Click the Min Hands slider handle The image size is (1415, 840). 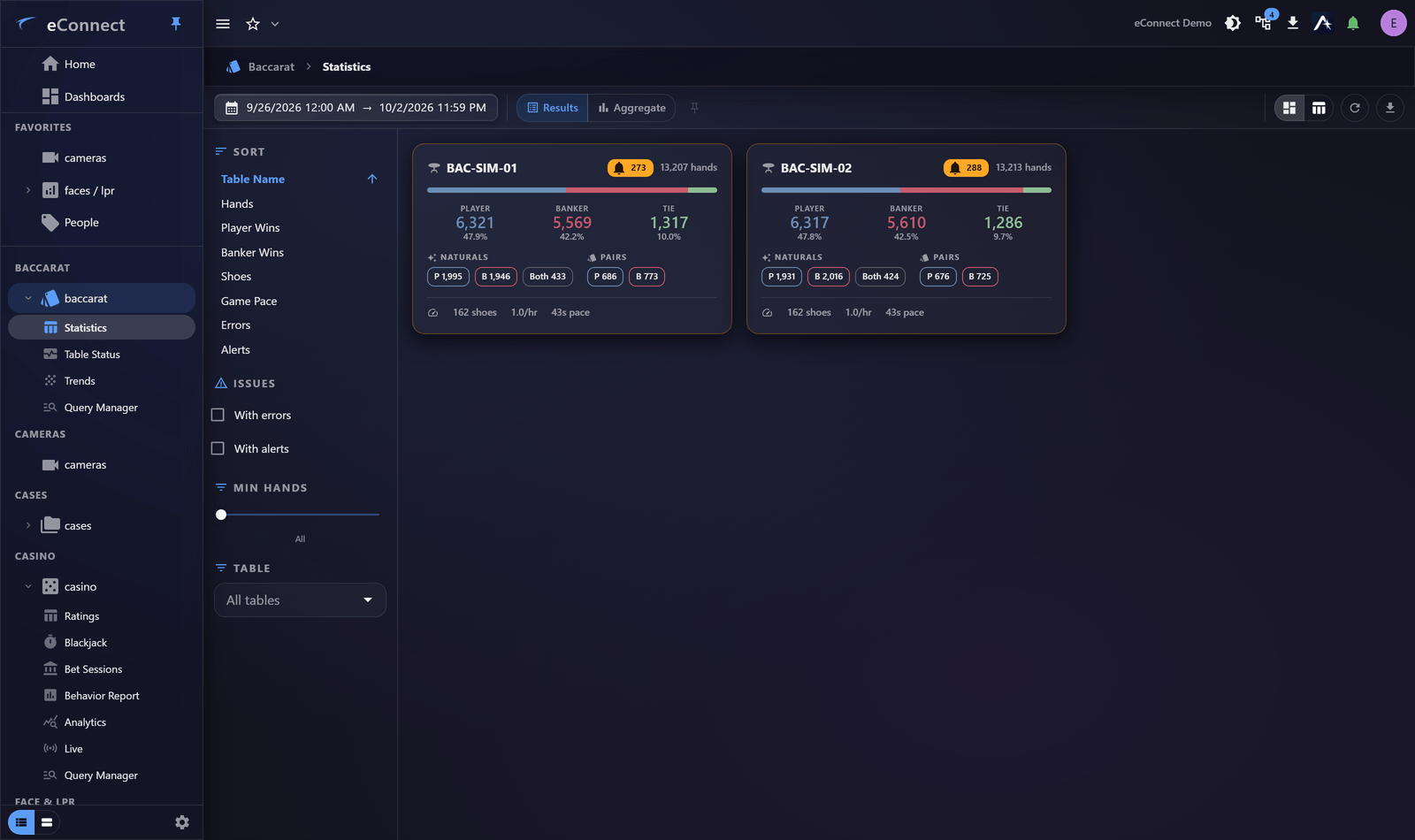coord(221,515)
